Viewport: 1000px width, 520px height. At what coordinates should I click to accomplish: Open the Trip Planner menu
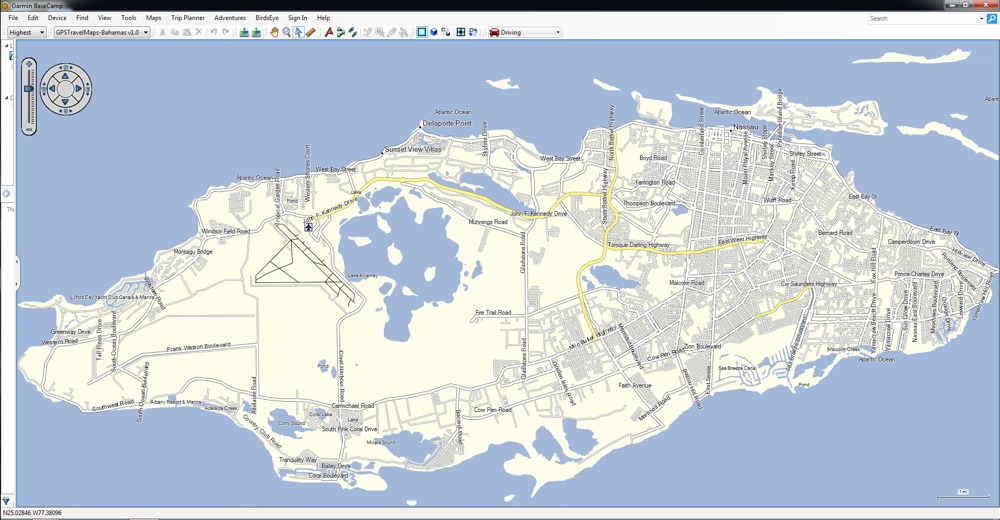coord(188,18)
